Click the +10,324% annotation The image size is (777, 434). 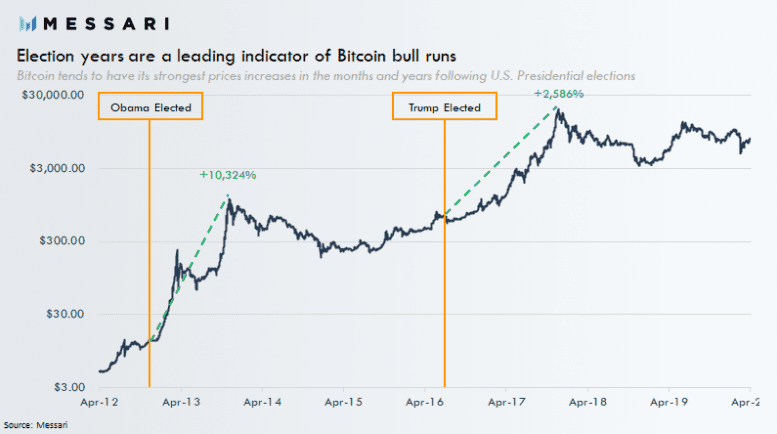point(228,175)
